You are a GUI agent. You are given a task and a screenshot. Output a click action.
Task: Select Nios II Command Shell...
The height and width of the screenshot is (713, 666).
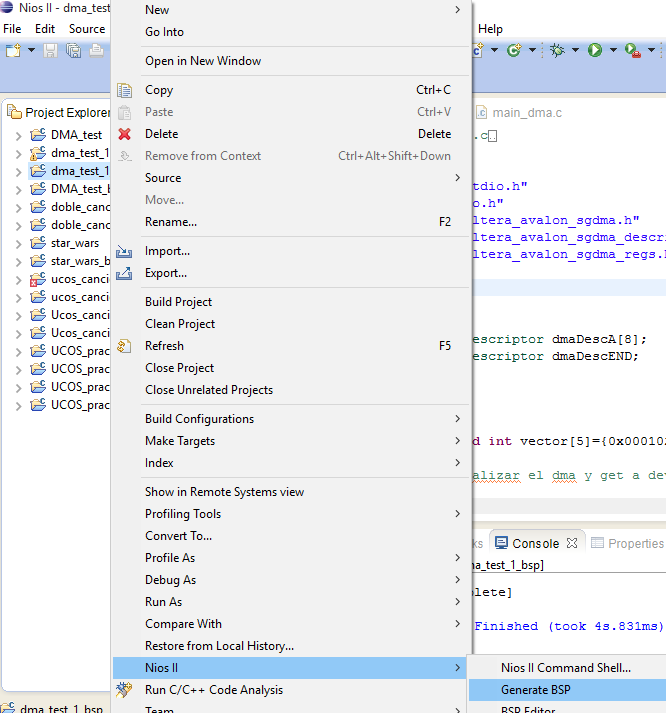tap(567, 668)
